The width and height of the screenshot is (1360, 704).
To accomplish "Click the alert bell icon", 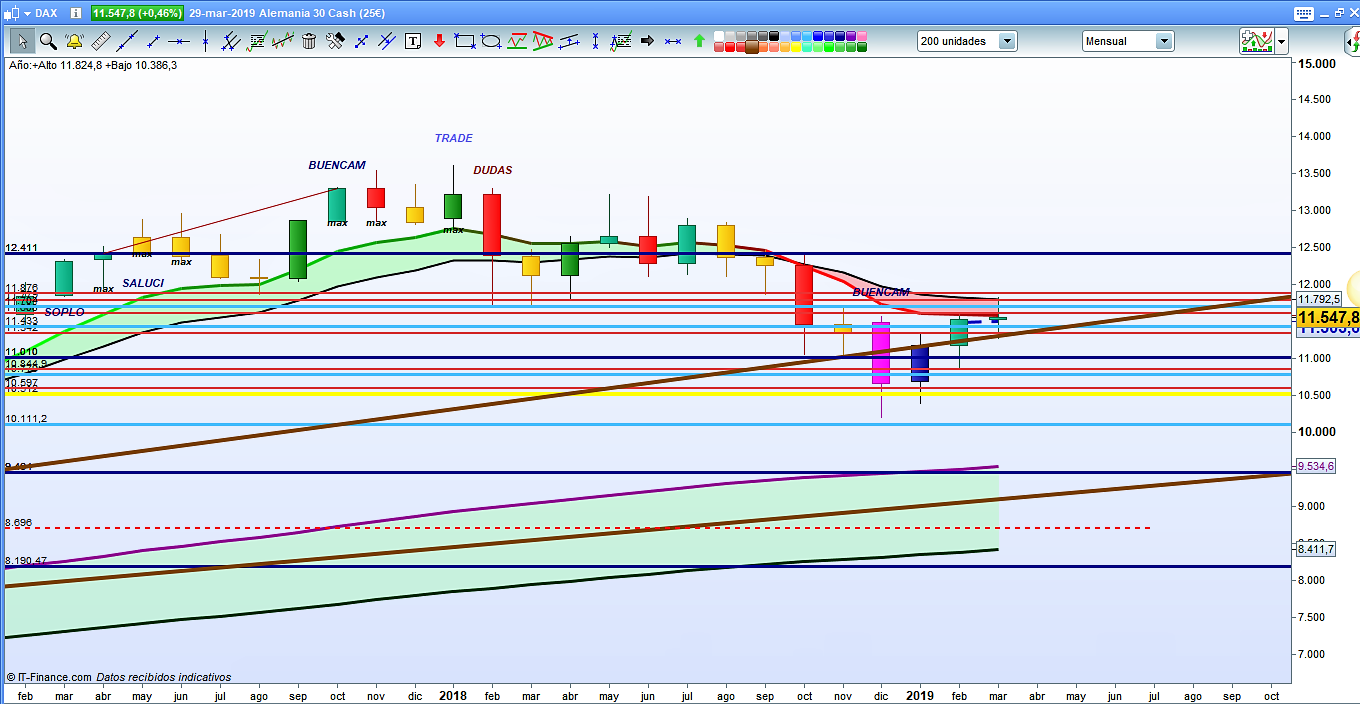I will [x=73, y=41].
